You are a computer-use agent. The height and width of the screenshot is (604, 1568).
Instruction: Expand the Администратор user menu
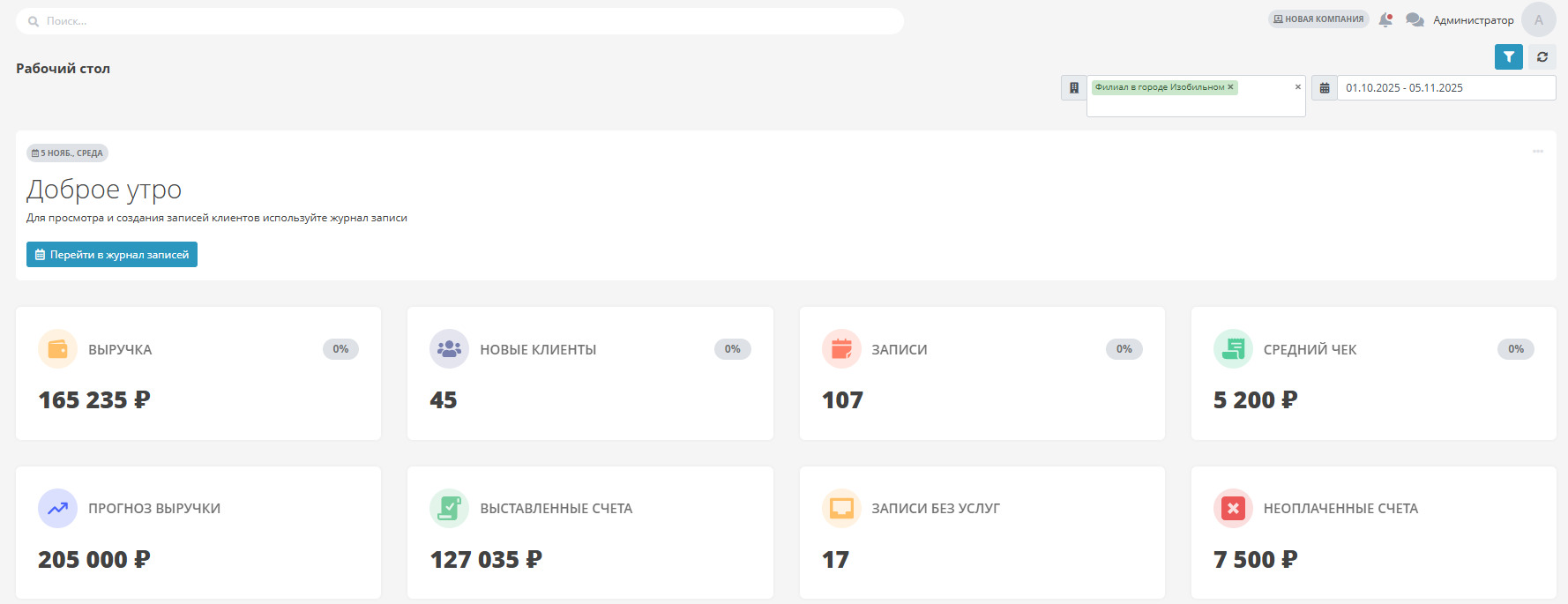point(1473,20)
